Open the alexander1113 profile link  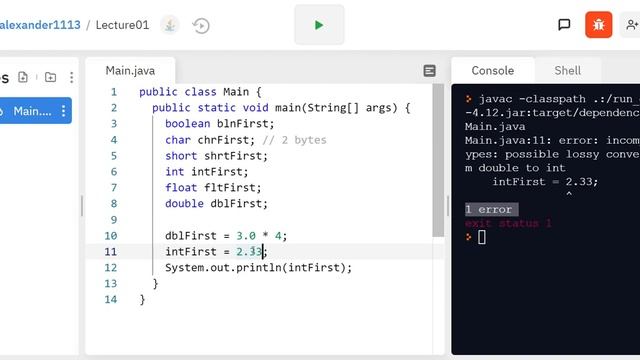40,25
